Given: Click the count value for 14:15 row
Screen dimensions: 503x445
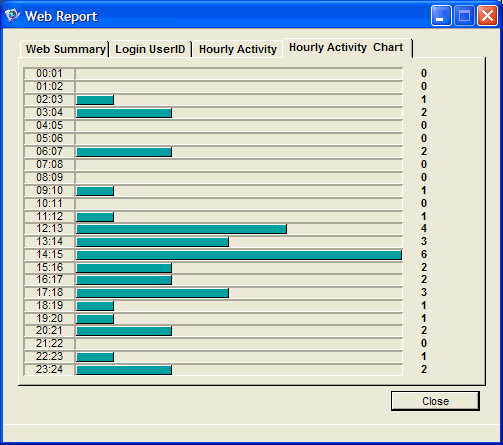Looking at the screenshot, I should click(x=424, y=254).
